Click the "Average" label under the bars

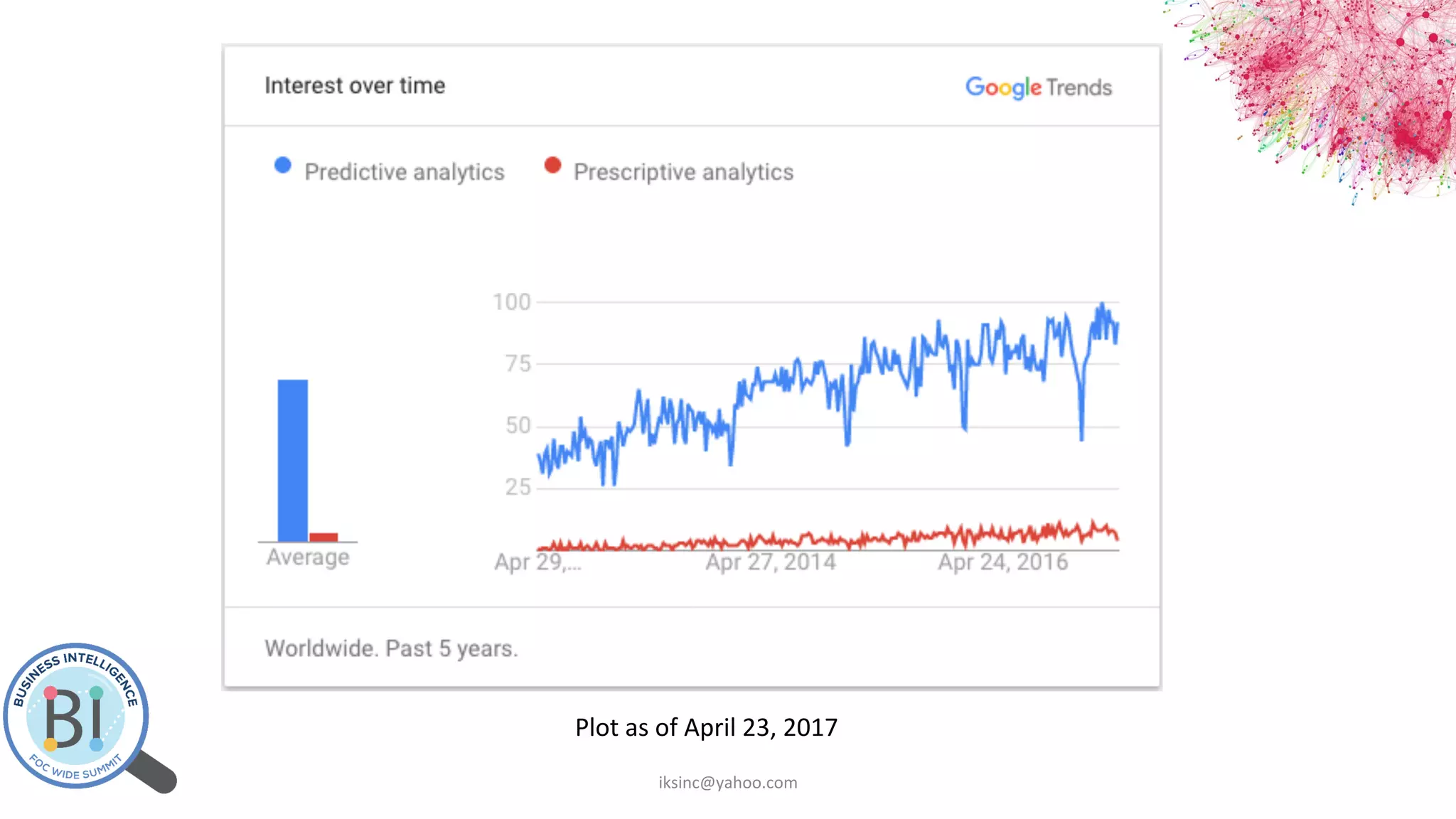coord(308,557)
